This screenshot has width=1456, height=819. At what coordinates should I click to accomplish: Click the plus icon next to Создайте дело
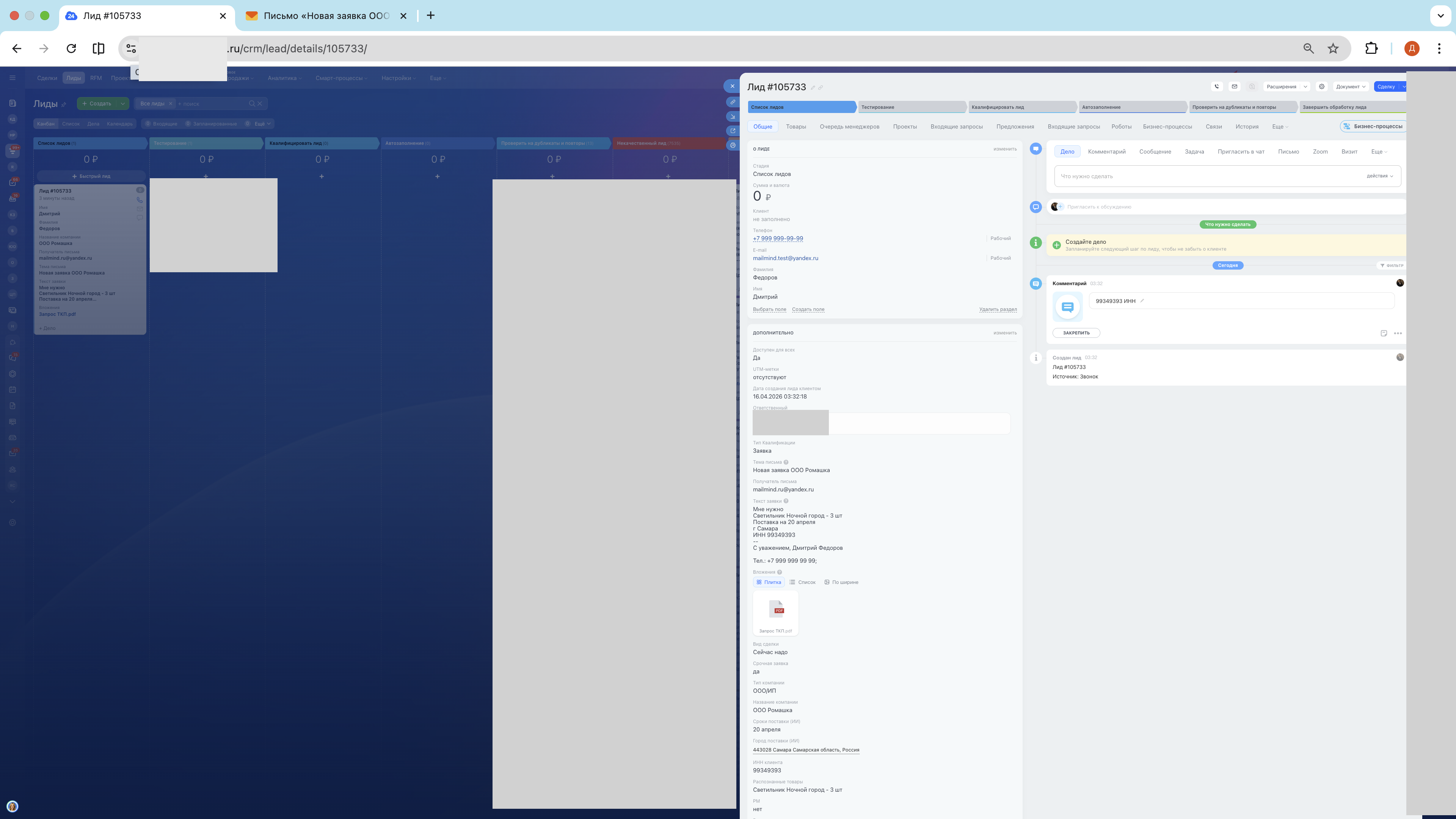click(1056, 245)
